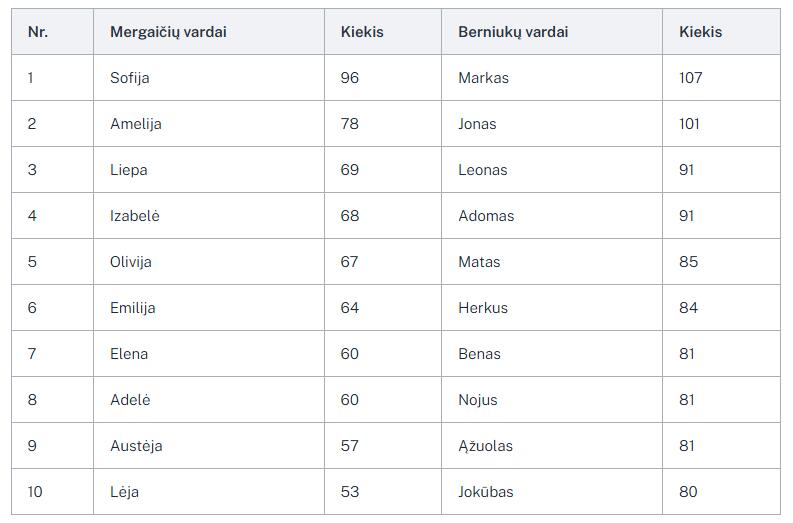Select the name Emilija
The height and width of the screenshot is (523, 793).
click(x=133, y=308)
